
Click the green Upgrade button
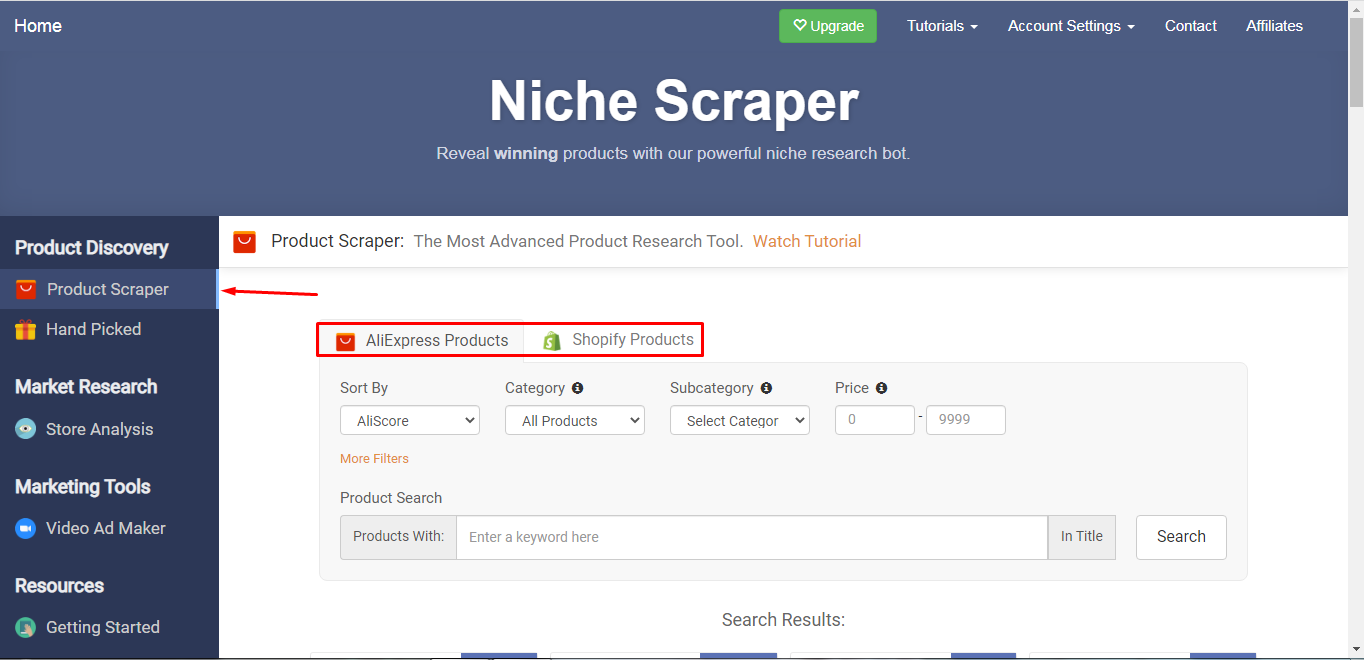(x=828, y=26)
